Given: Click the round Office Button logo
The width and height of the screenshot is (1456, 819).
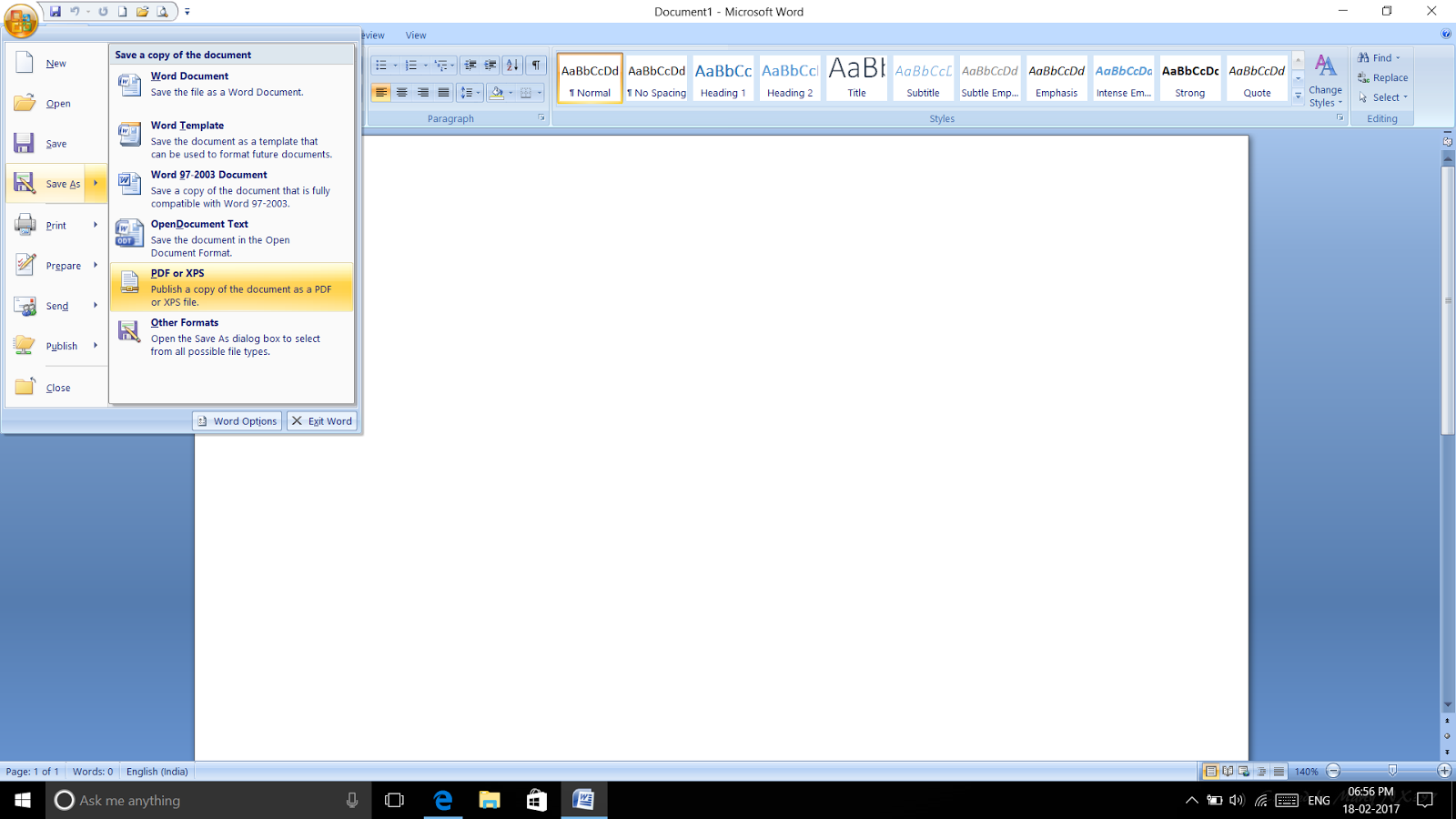Looking at the screenshot, I should 21,20.
